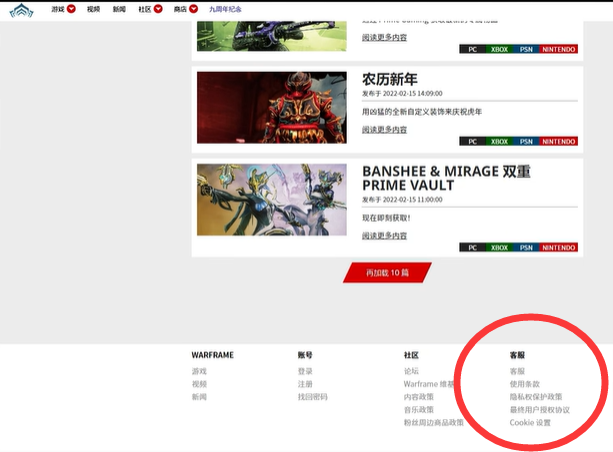The height and width of the screenshot is (452, 613).
Task: Select 游戏 menu label in top navigation
Action: [x=58, y=9]
